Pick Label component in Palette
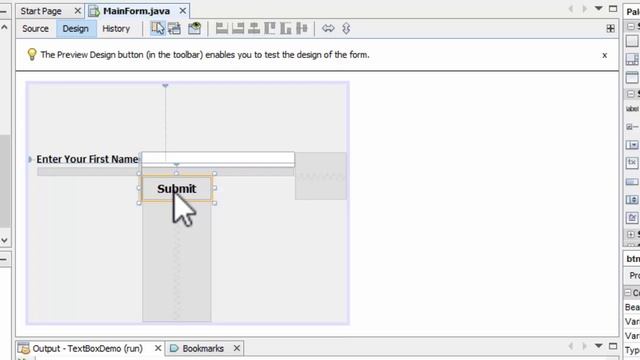The width and height of the screenshot is (640, 360). pos(632,109)
